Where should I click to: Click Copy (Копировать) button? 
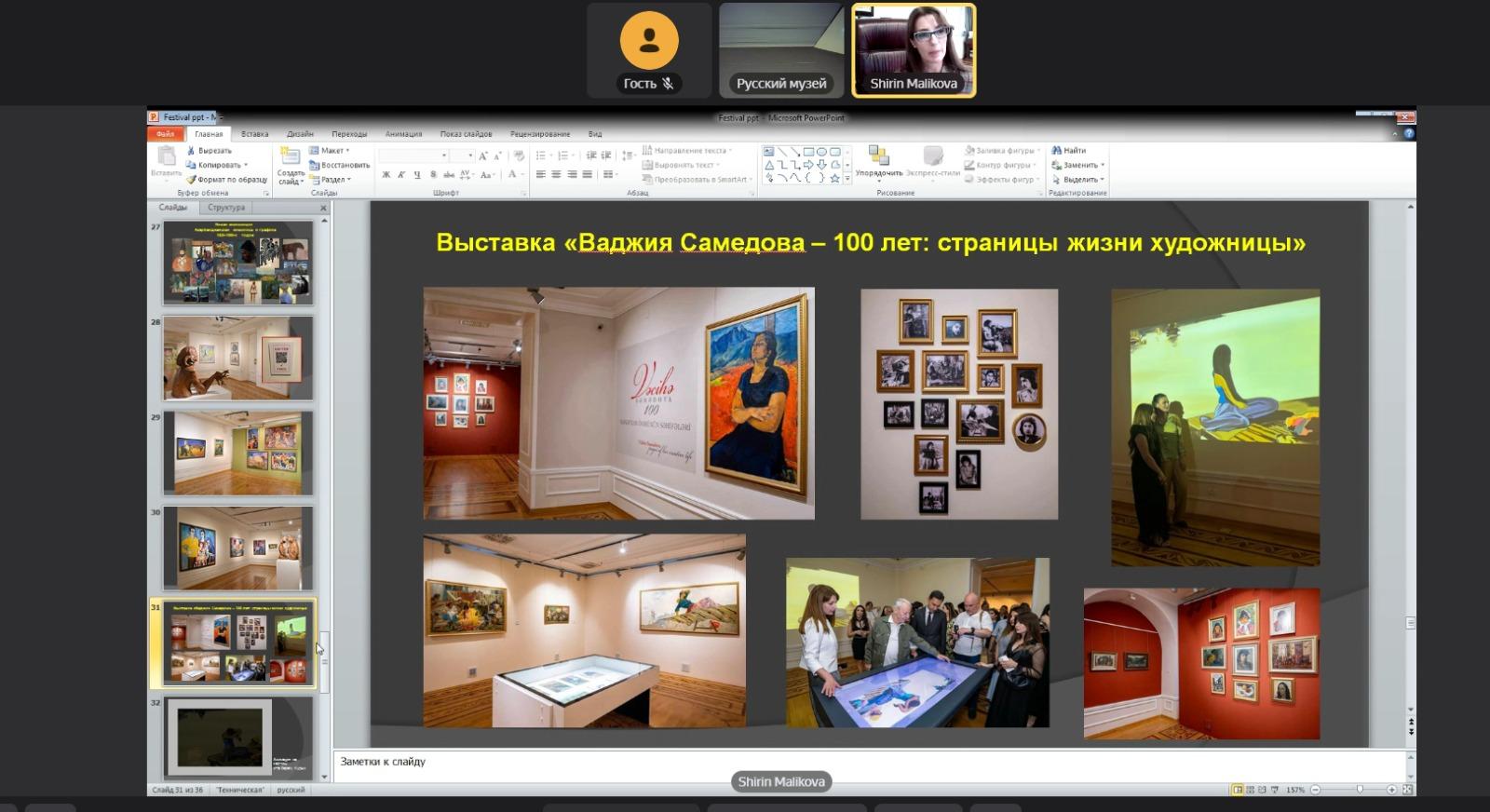(x=217, y=165)
